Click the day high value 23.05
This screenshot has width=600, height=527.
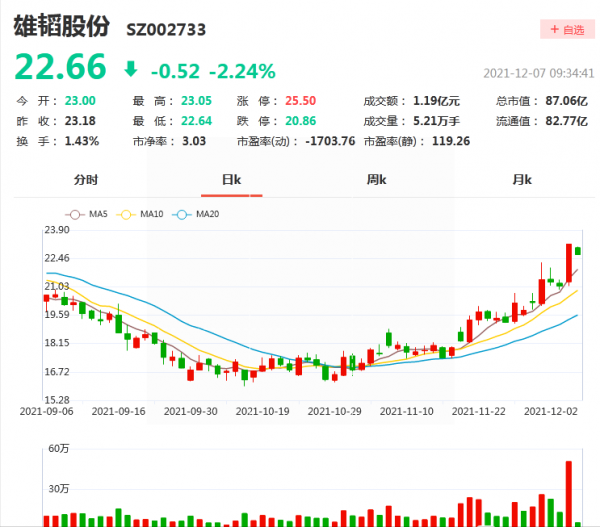click(196, 101)
